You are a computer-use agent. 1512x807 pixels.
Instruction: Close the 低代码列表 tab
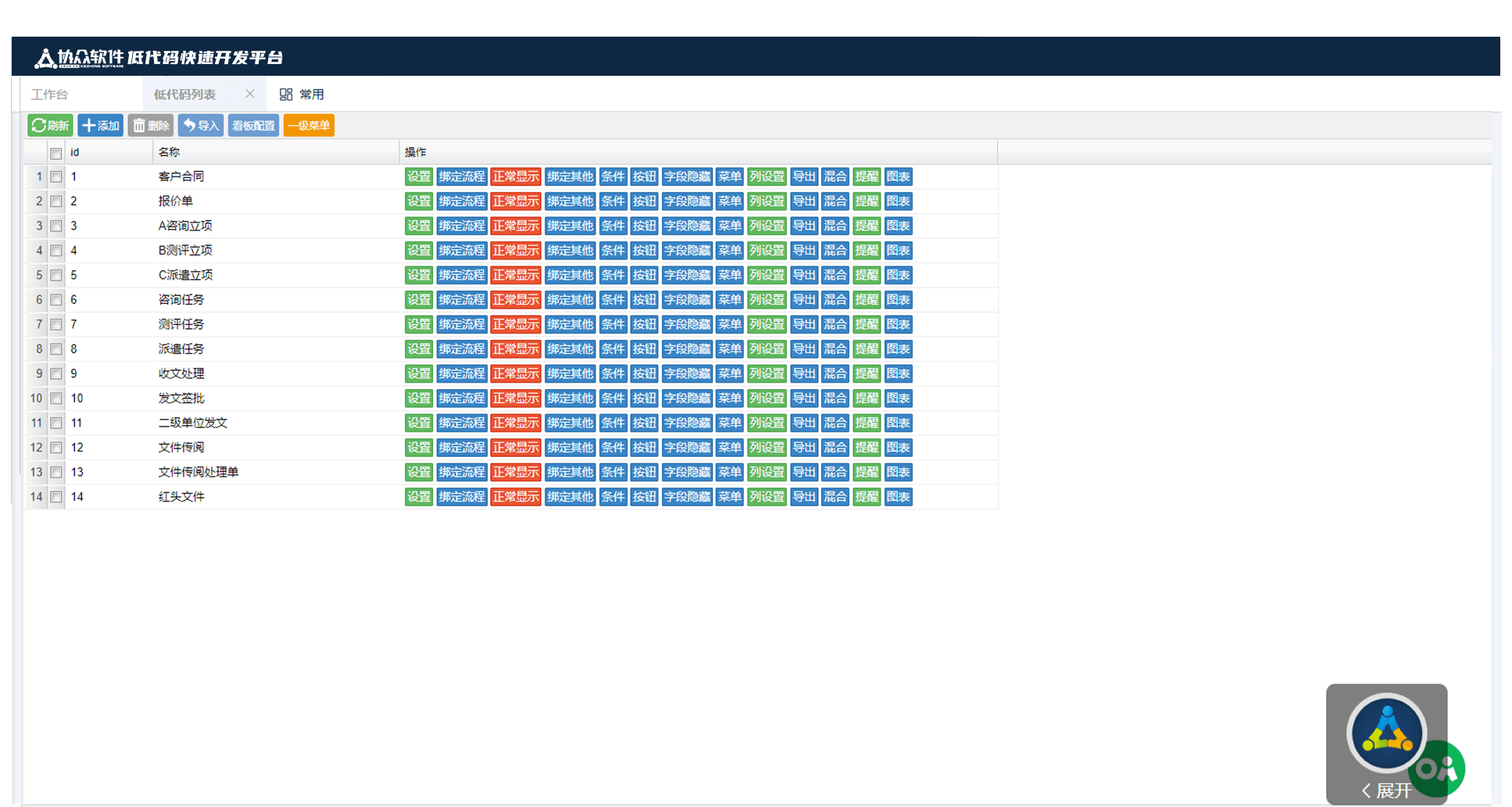pos(250,94)
